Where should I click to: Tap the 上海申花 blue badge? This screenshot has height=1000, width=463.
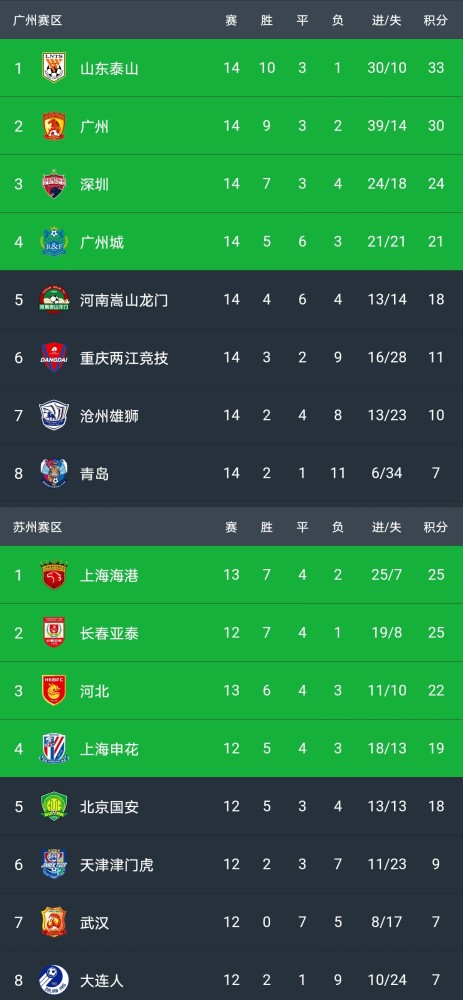tap(54, 749)
